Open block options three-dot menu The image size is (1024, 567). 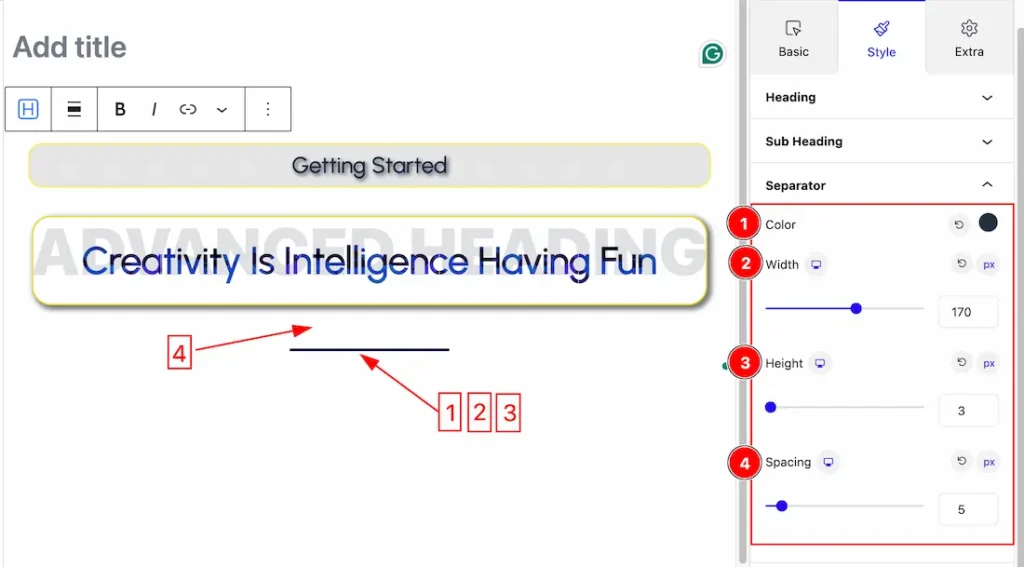coord(268,109)
